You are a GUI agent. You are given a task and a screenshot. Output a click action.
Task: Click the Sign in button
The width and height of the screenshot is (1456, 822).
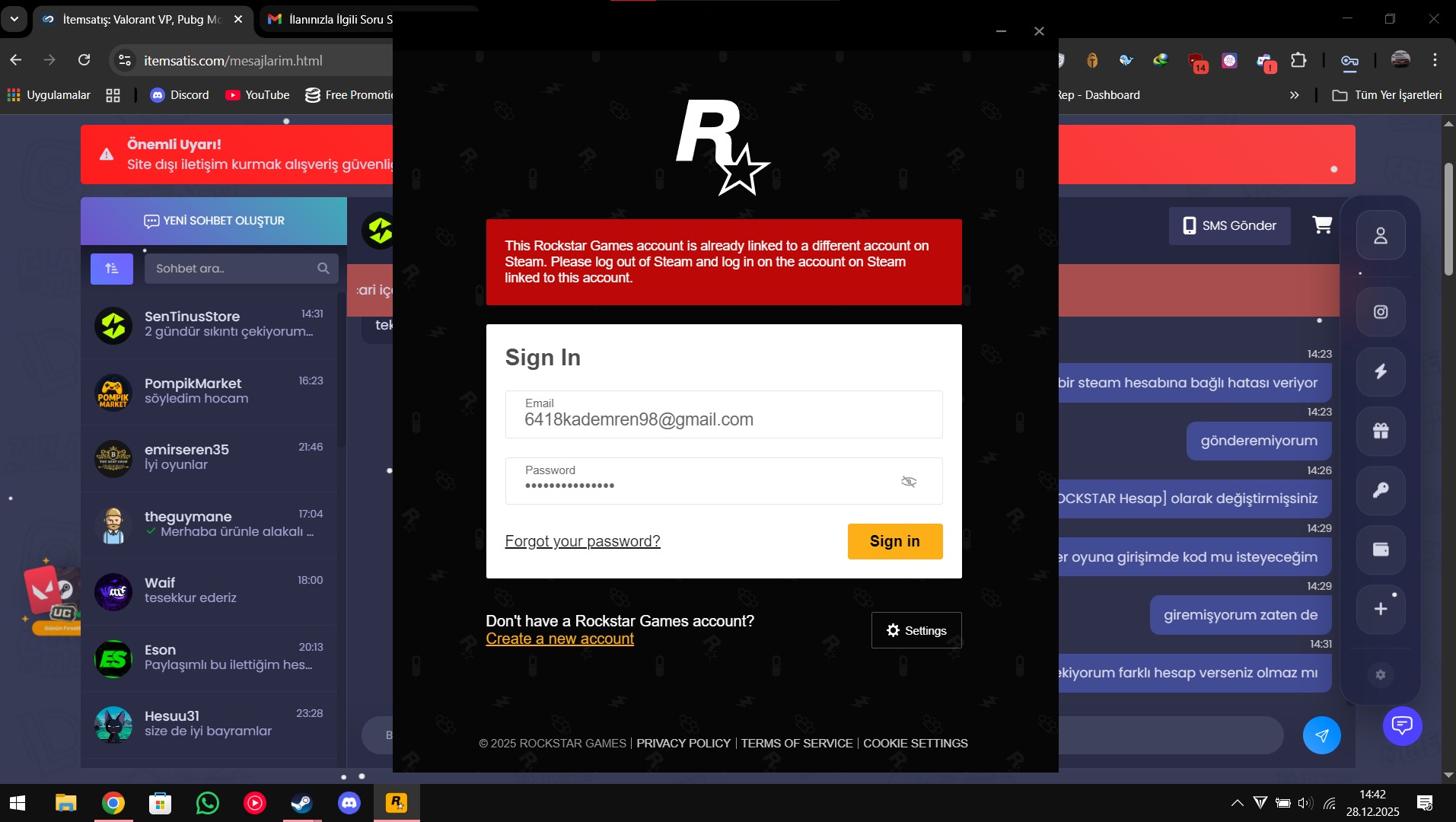click(895, 541)
